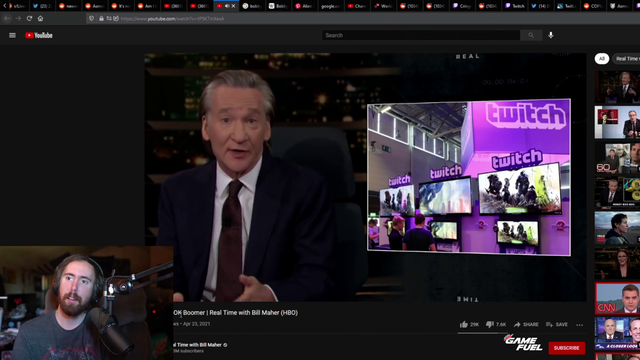Open tracking protection shield in address bar
640x360 pixels.
click(91, 18)
